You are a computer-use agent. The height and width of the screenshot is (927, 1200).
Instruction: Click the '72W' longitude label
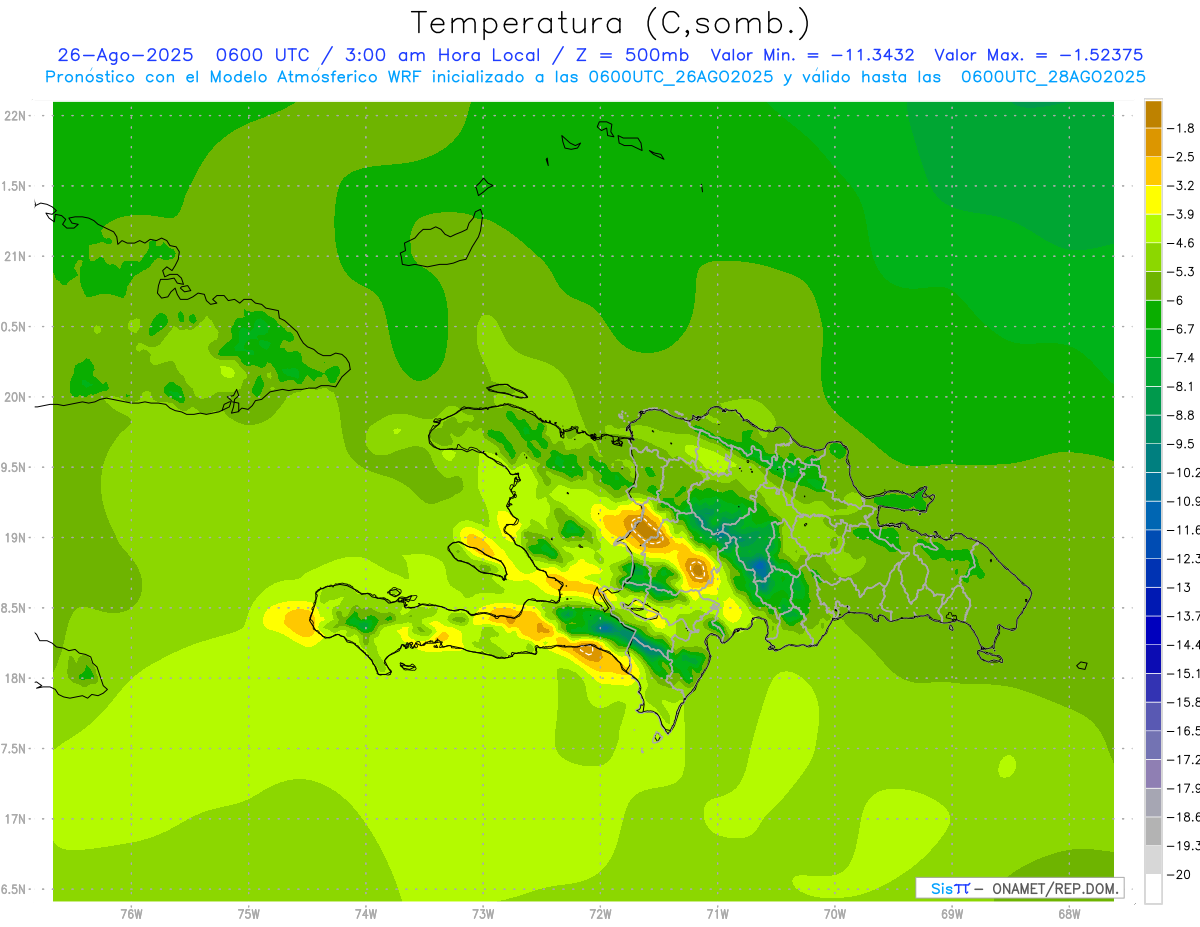[x=600, y=914]
